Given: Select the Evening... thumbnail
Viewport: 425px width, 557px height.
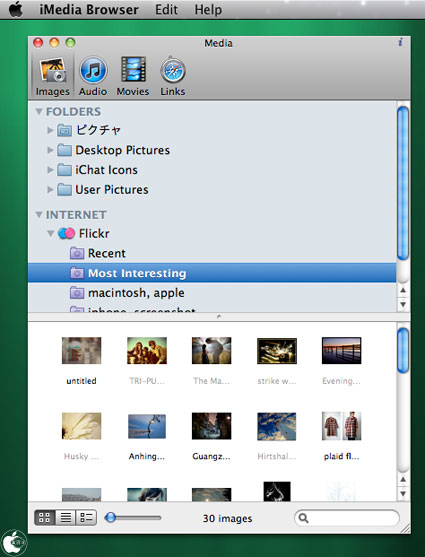Looking at the screenshot, I should coord(341,351).
